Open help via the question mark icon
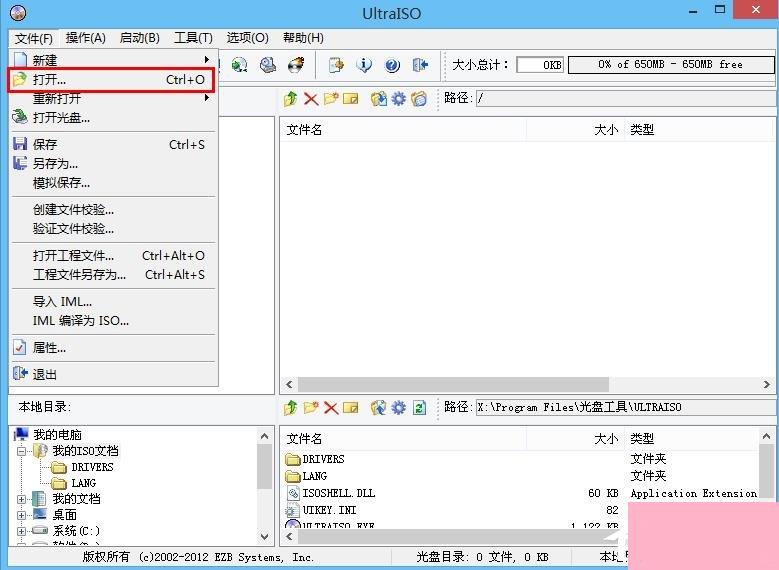 coord(392,65)
